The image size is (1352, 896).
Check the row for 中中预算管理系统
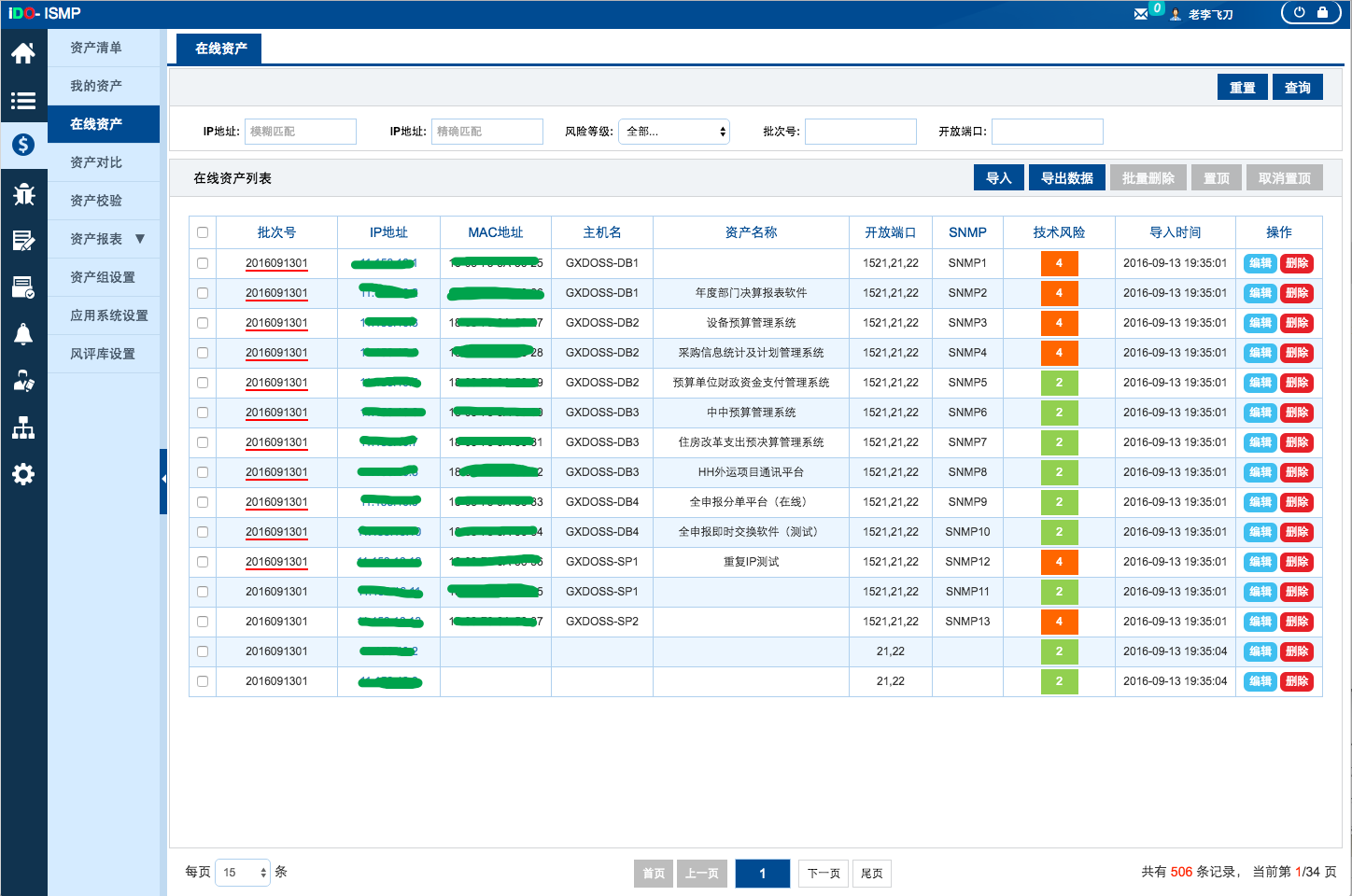coord(203,413)
